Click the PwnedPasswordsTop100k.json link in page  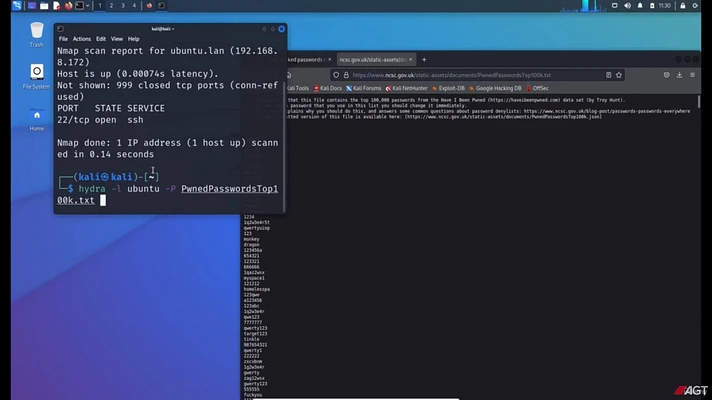coord(504,117)
